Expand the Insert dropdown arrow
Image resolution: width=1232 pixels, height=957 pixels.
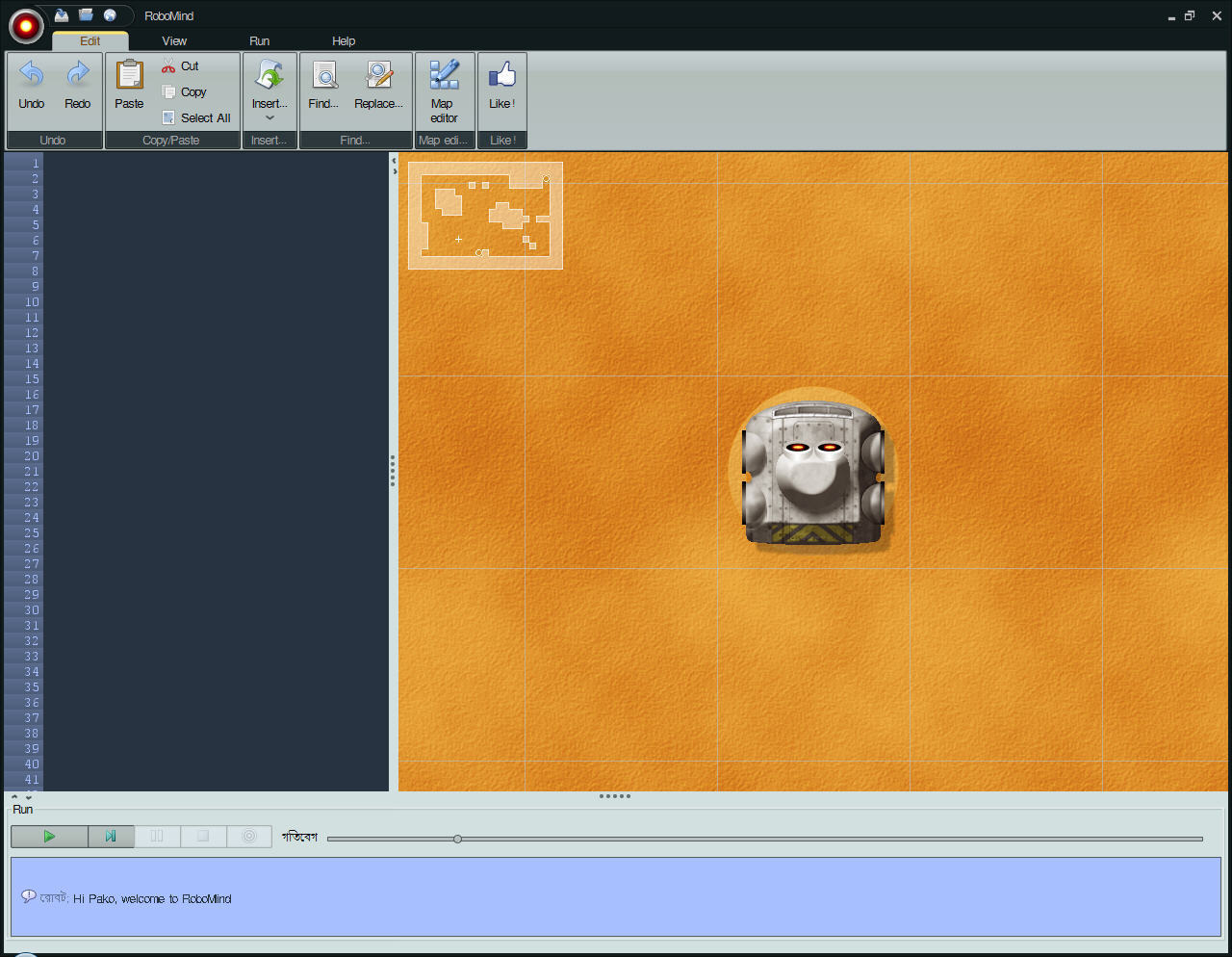click(x=269, y=118)
